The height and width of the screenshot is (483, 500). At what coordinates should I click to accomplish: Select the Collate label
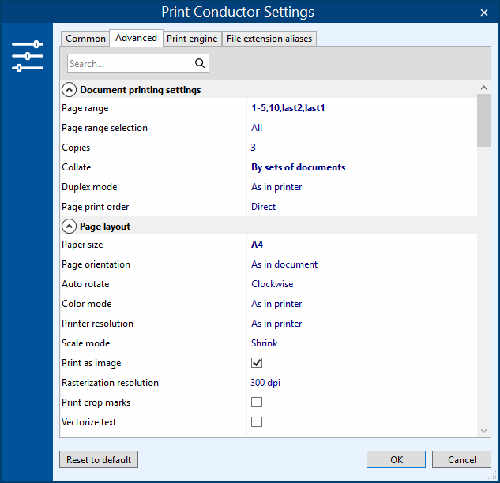coord(76,167)
